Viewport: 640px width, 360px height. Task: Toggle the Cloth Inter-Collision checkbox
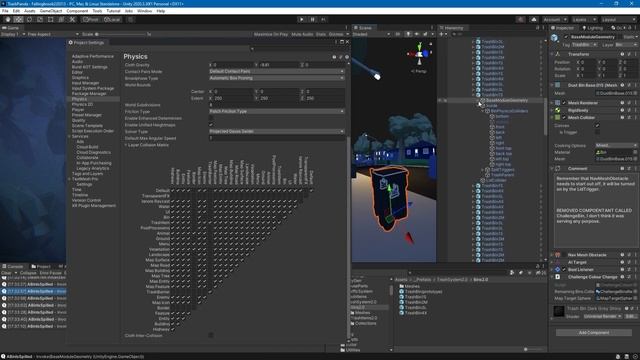point(211,335)
